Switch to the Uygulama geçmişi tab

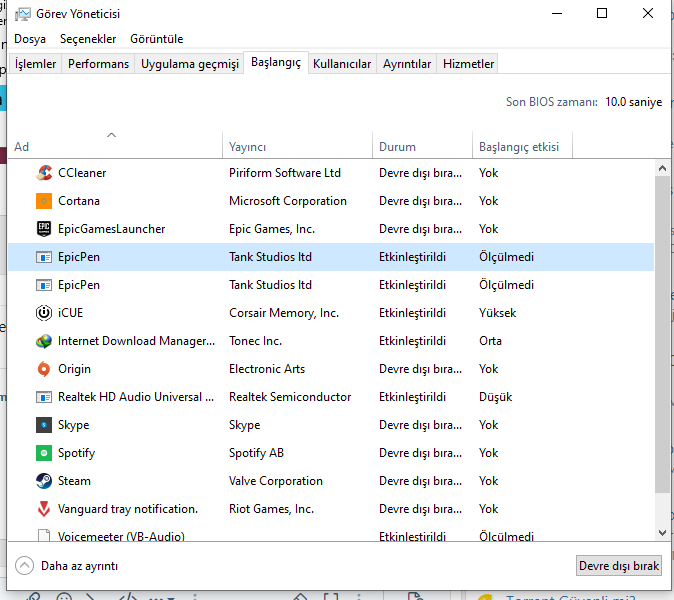(x=190, y=64)
